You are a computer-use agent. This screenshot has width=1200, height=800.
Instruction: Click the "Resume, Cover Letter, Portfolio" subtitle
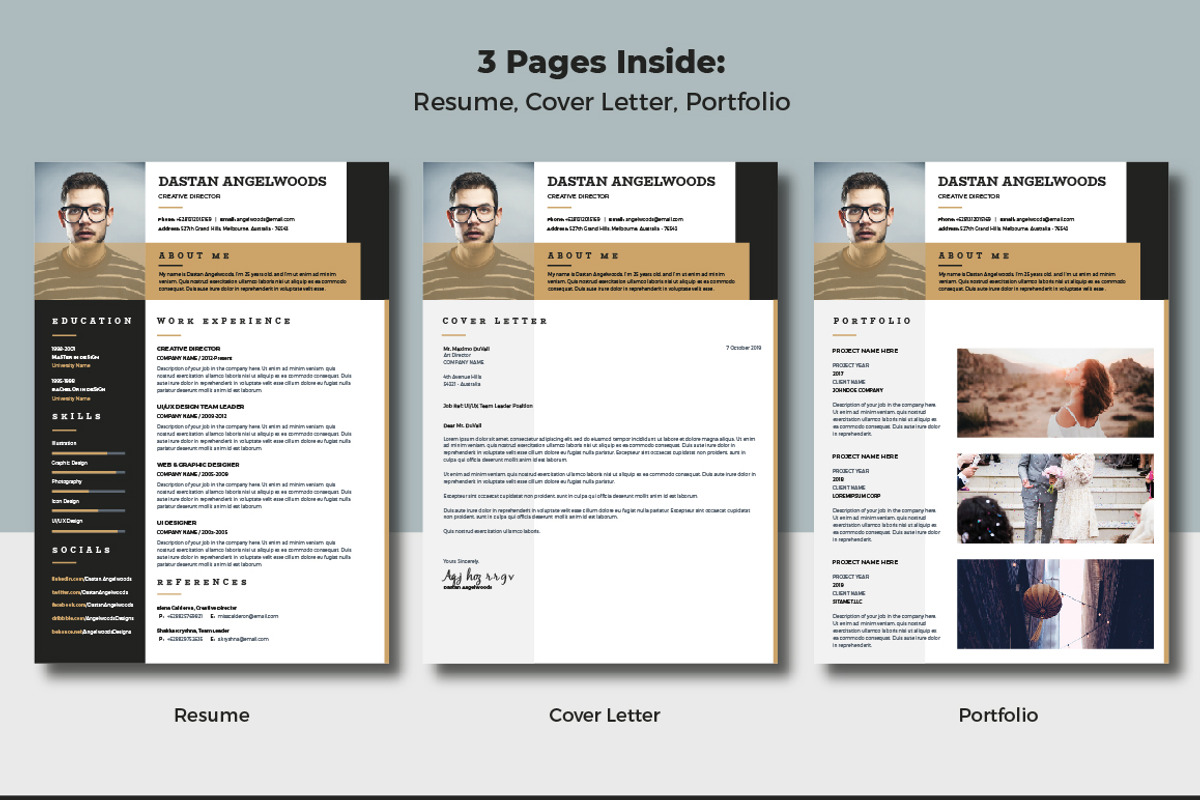click(x=601, y=102)
